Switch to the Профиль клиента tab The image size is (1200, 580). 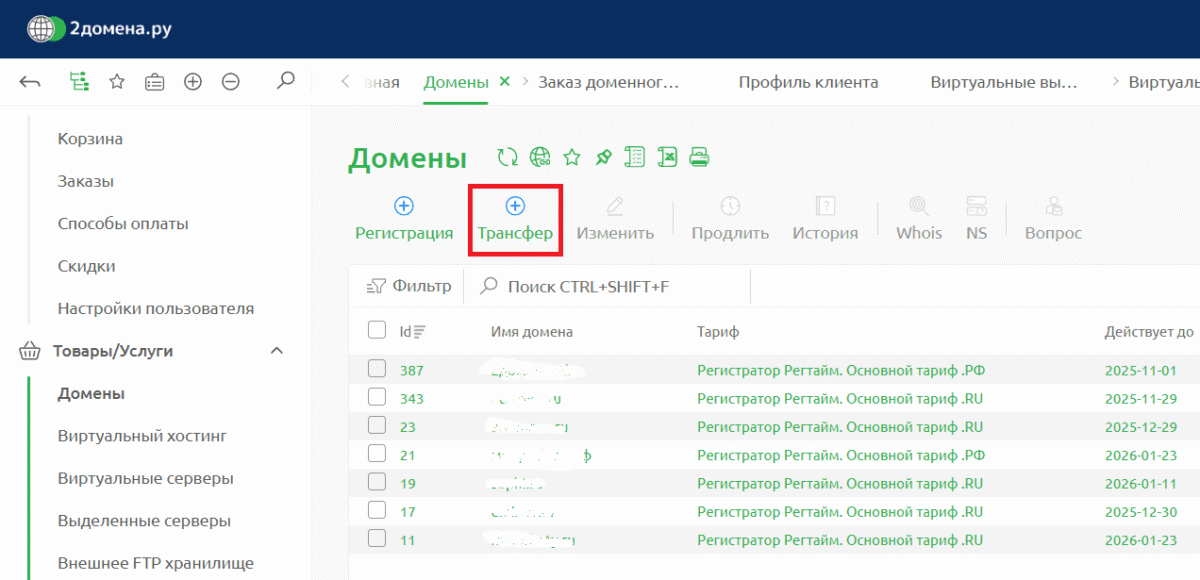coord(808,82)
